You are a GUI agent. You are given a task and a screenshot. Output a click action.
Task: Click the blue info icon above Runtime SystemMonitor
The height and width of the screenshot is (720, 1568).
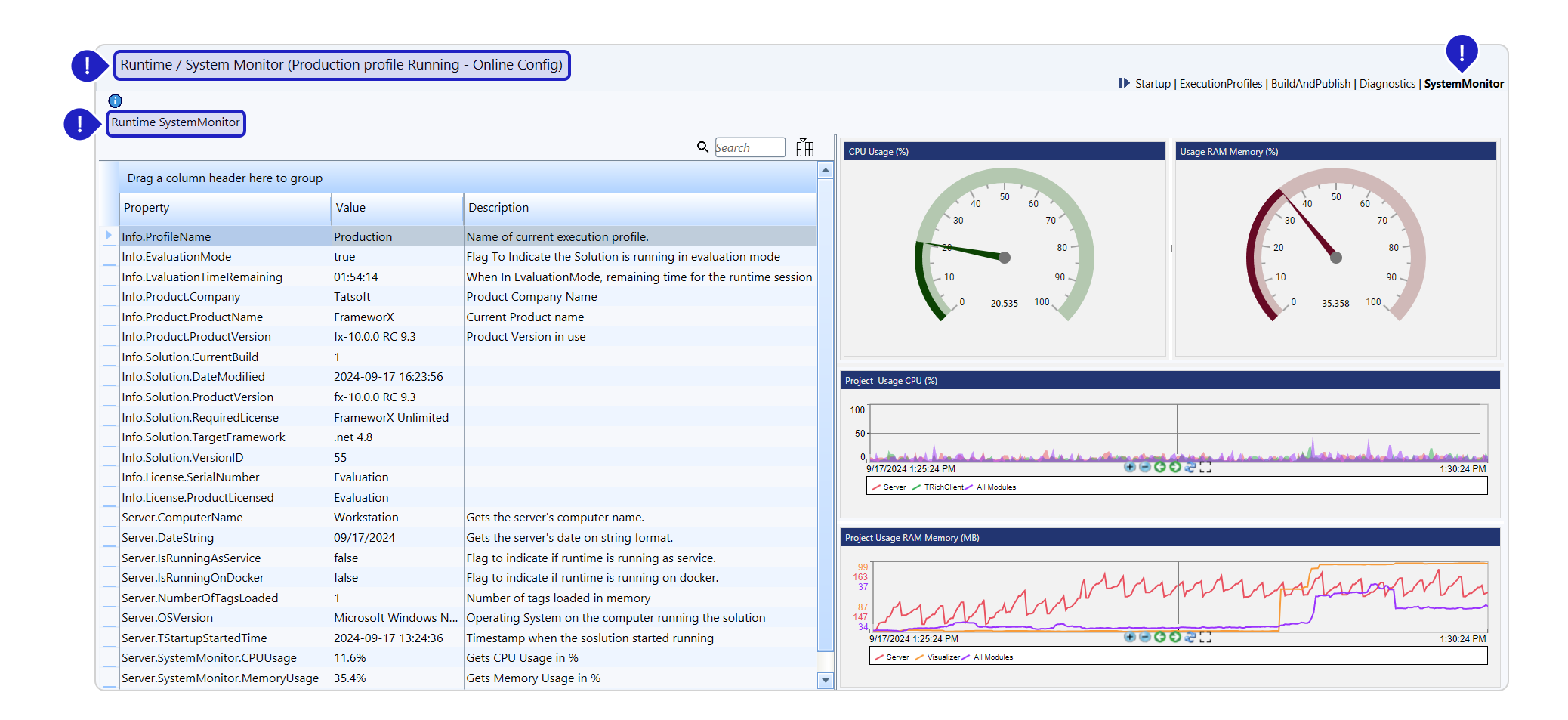point(115,101)
